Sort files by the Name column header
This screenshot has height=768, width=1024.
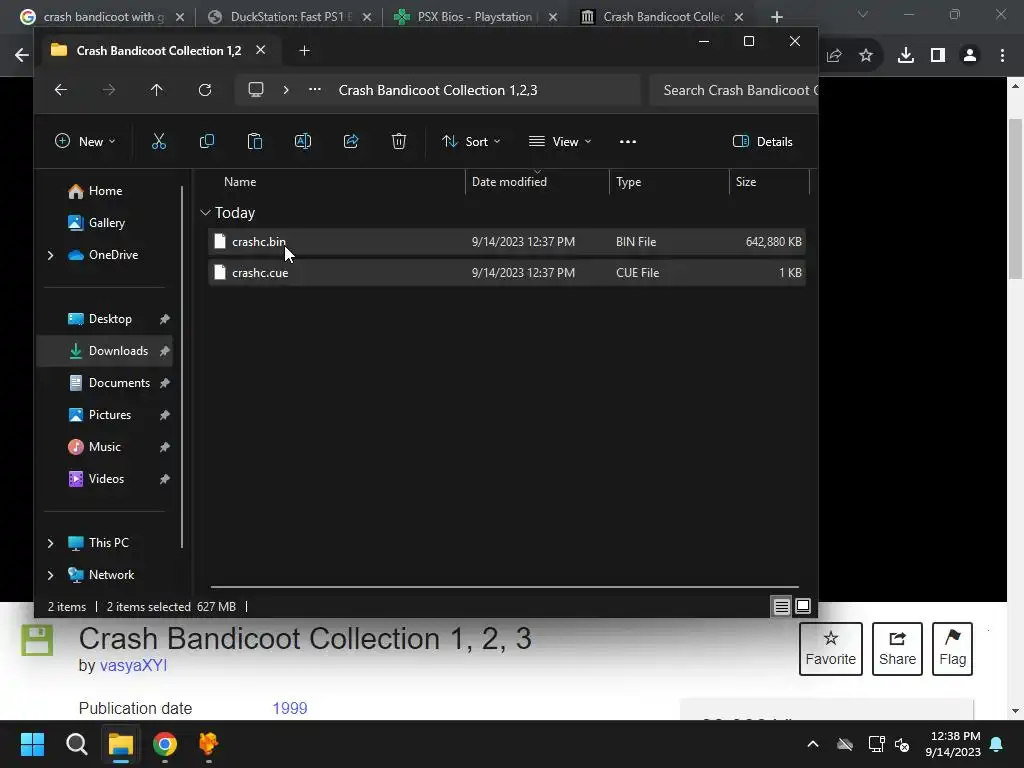click(240, 182)
